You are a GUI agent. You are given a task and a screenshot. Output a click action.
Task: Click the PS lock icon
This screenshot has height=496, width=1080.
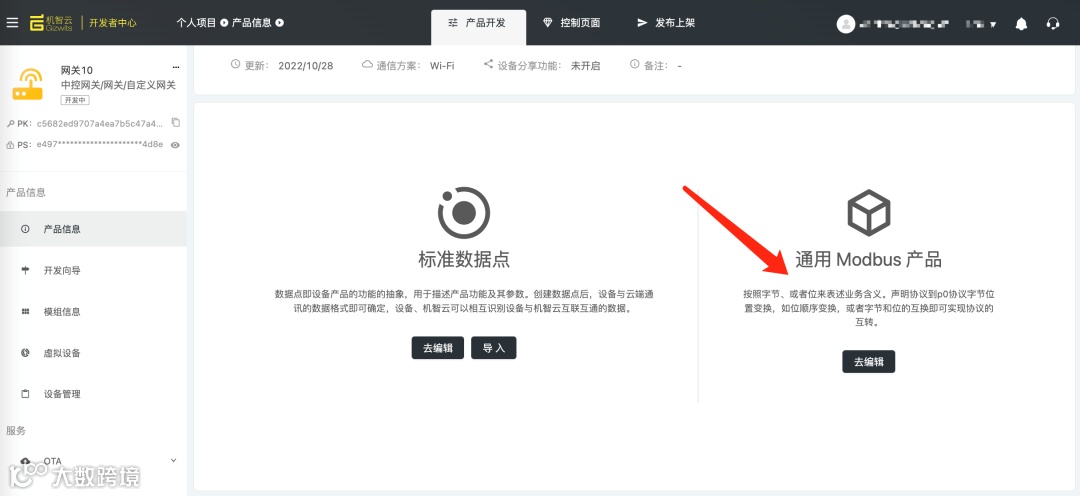(x=10, y=145)
